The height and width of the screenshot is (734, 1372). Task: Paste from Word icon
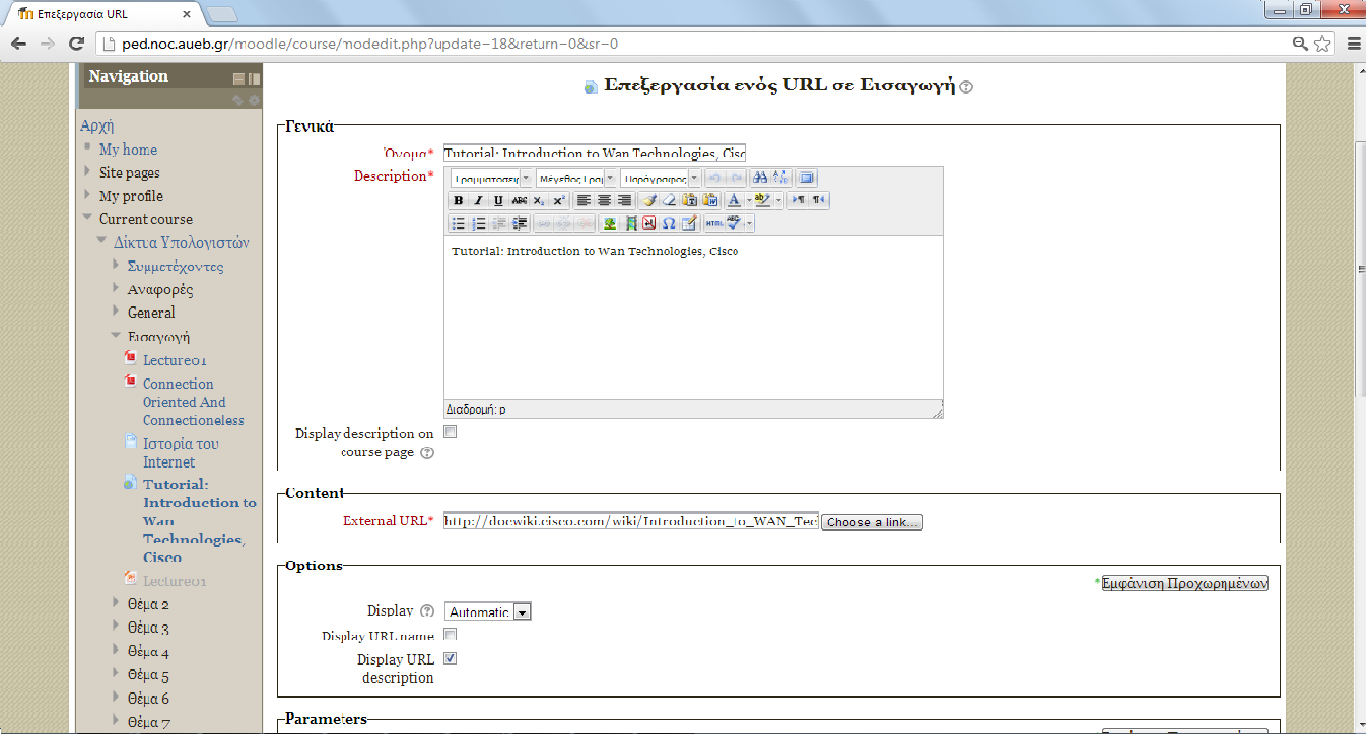[709, 200]
